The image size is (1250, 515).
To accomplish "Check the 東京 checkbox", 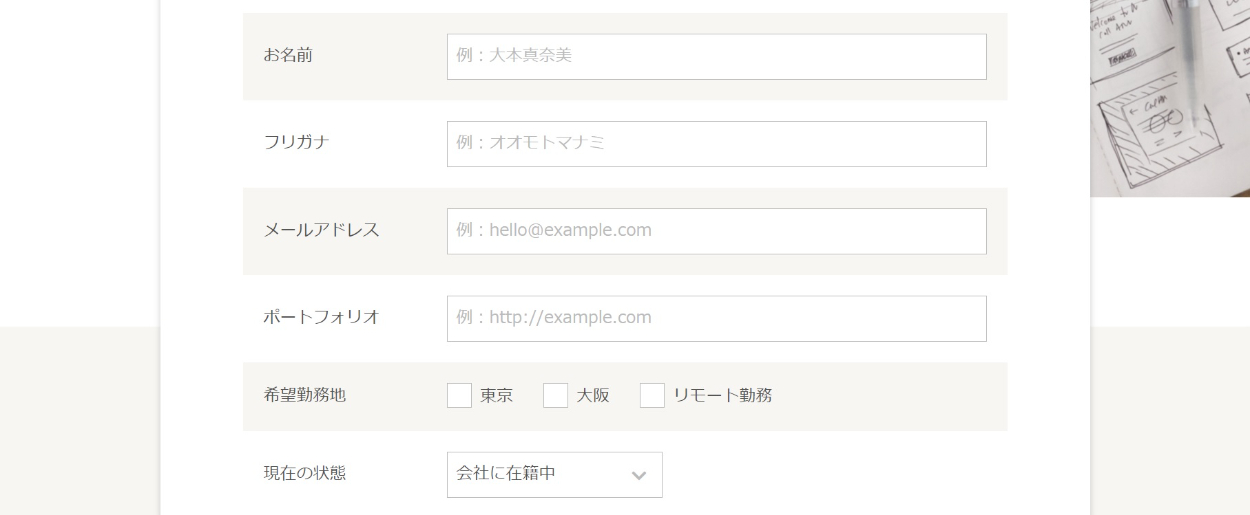I will [459, 396].
